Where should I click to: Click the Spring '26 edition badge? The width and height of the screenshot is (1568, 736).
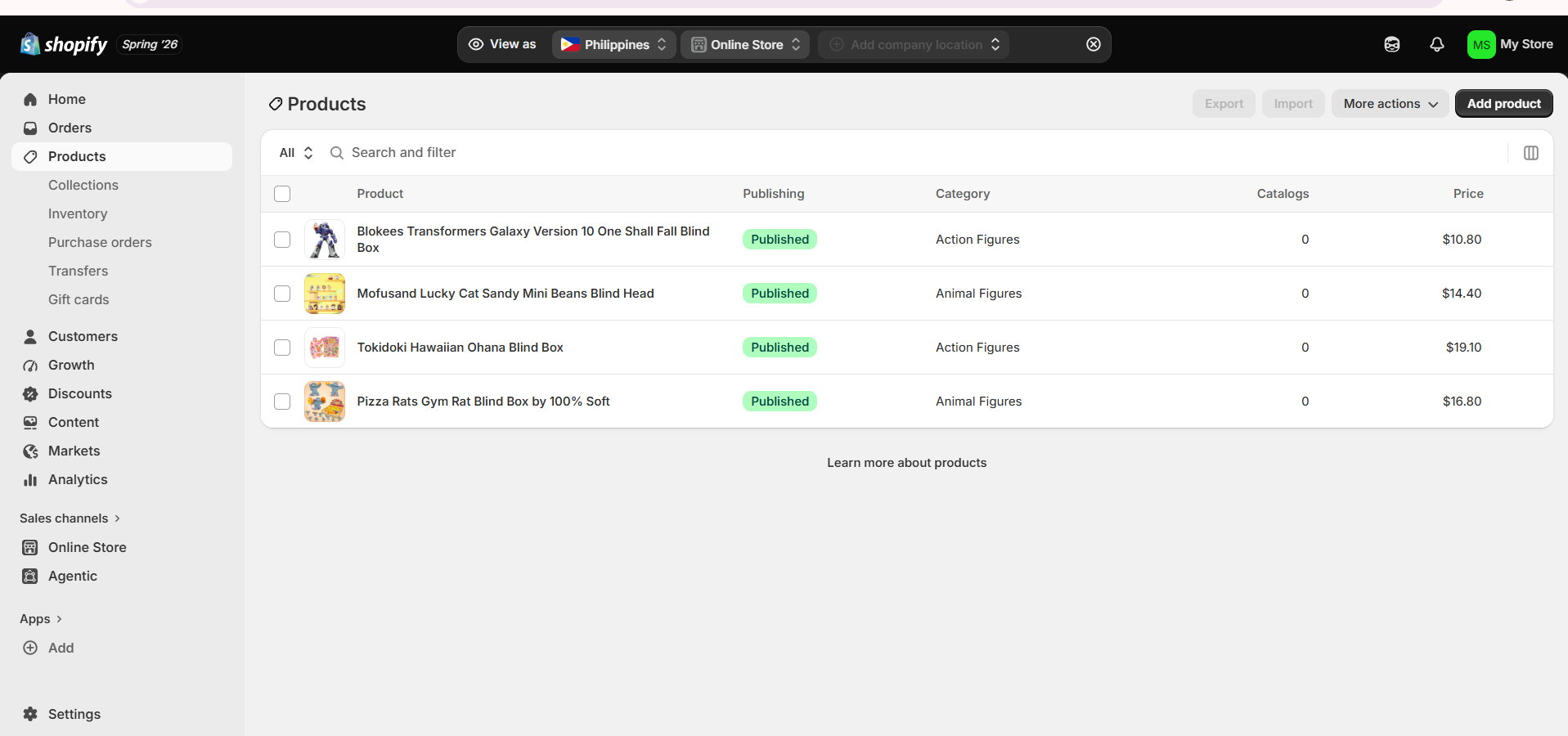(150, 44)
